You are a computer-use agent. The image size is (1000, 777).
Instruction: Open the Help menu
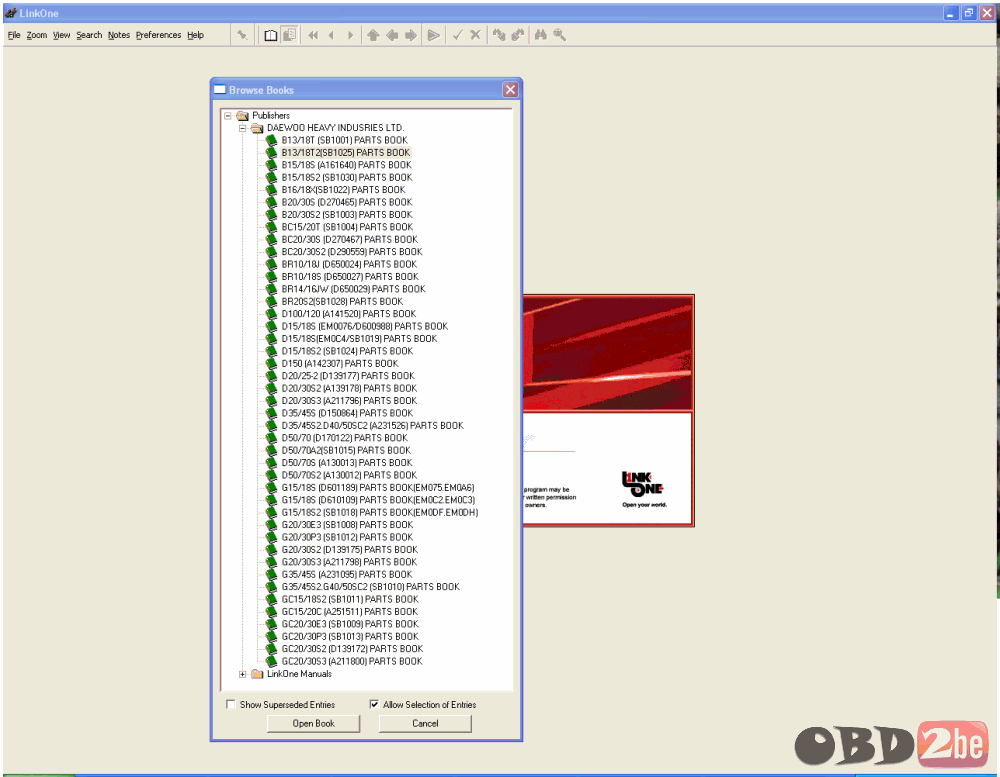tap(195, 35)
